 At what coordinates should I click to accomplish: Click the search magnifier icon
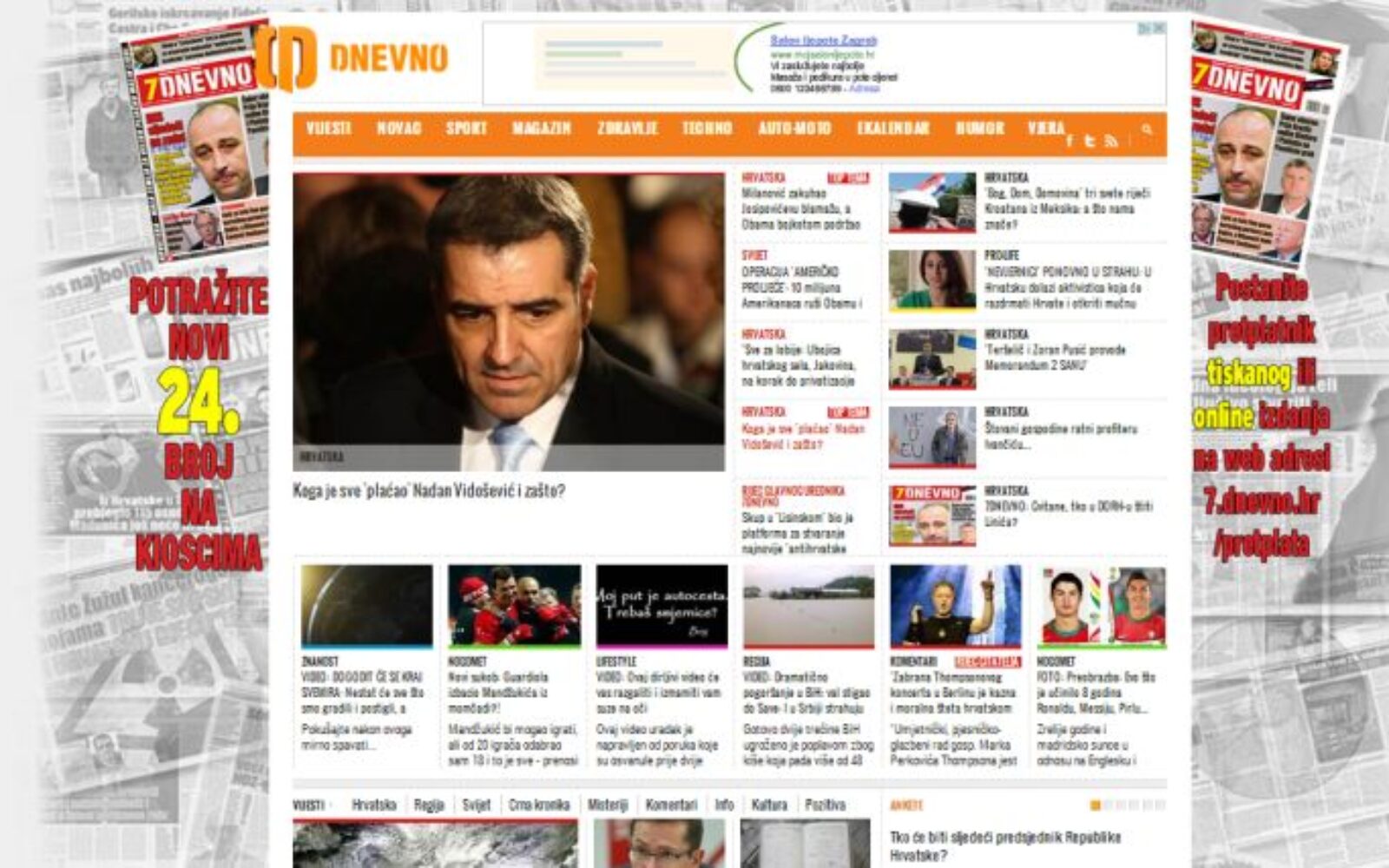click(x=1147, y=129)
